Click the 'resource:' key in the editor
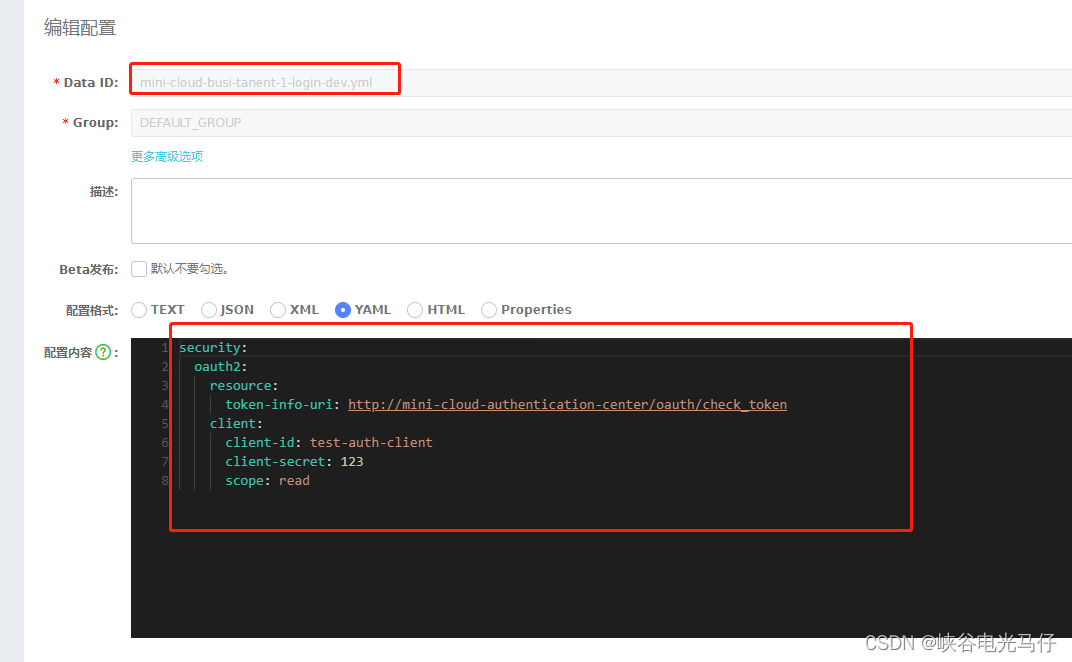 click(x=244, y=386)
